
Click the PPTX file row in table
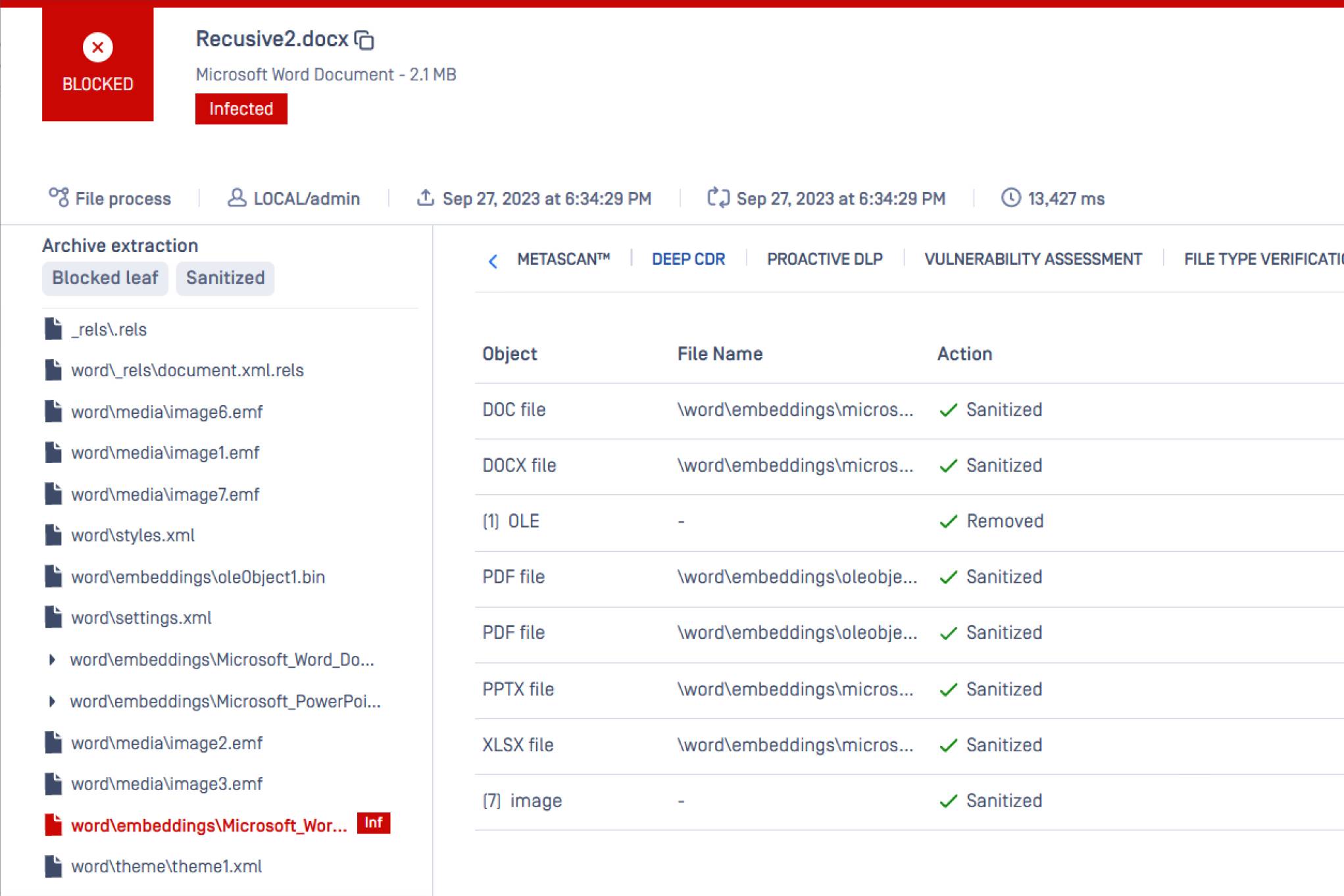tap(518, 689)
